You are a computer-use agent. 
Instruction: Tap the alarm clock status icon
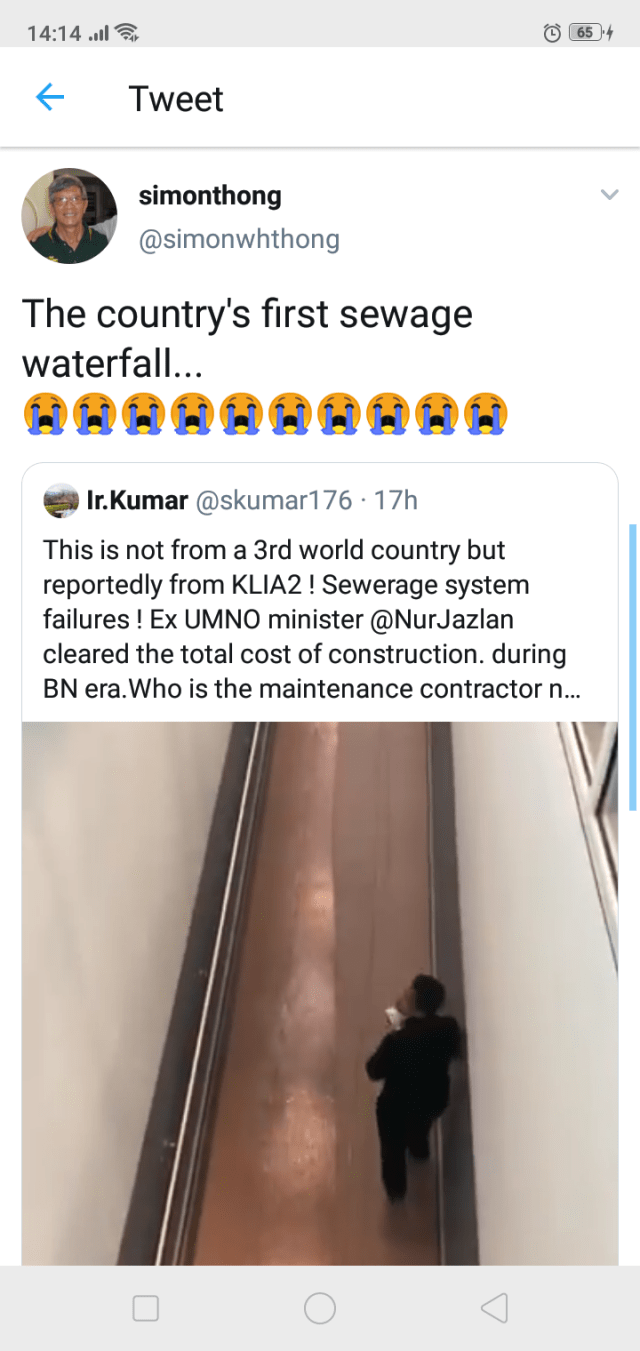click(552, 33)
